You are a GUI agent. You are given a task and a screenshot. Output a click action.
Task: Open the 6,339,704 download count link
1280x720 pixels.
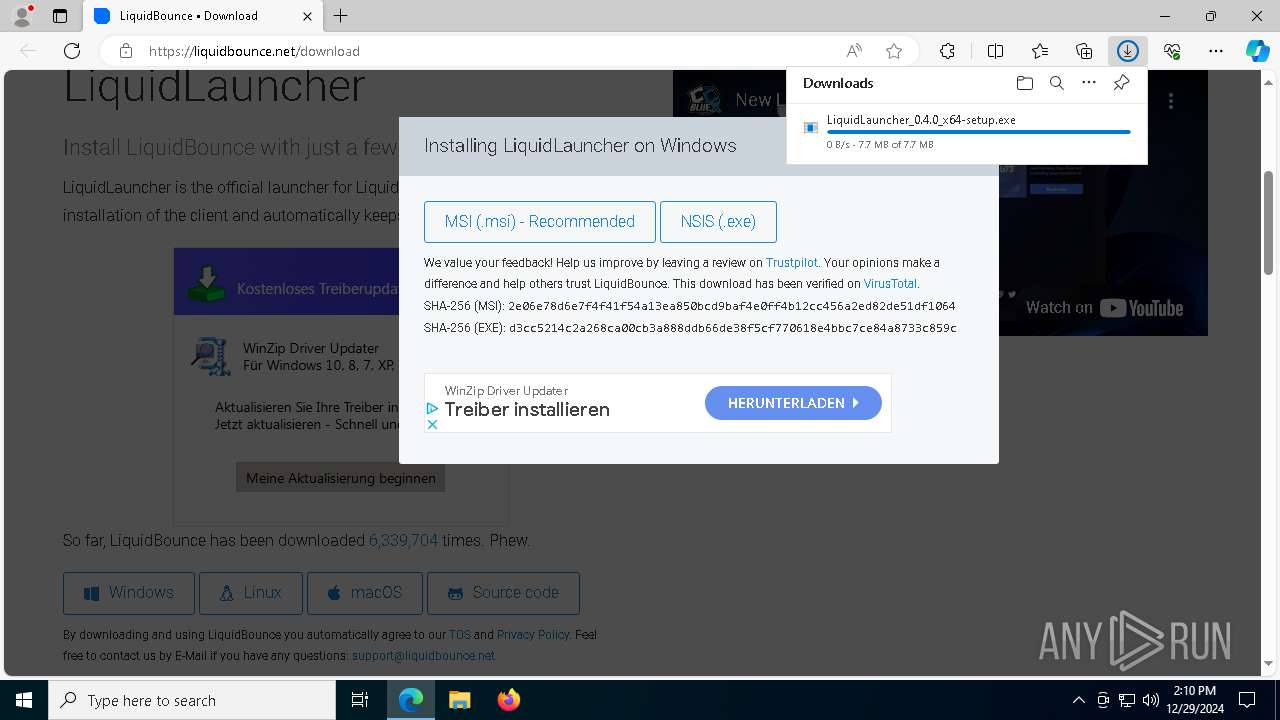click(403, 541)
